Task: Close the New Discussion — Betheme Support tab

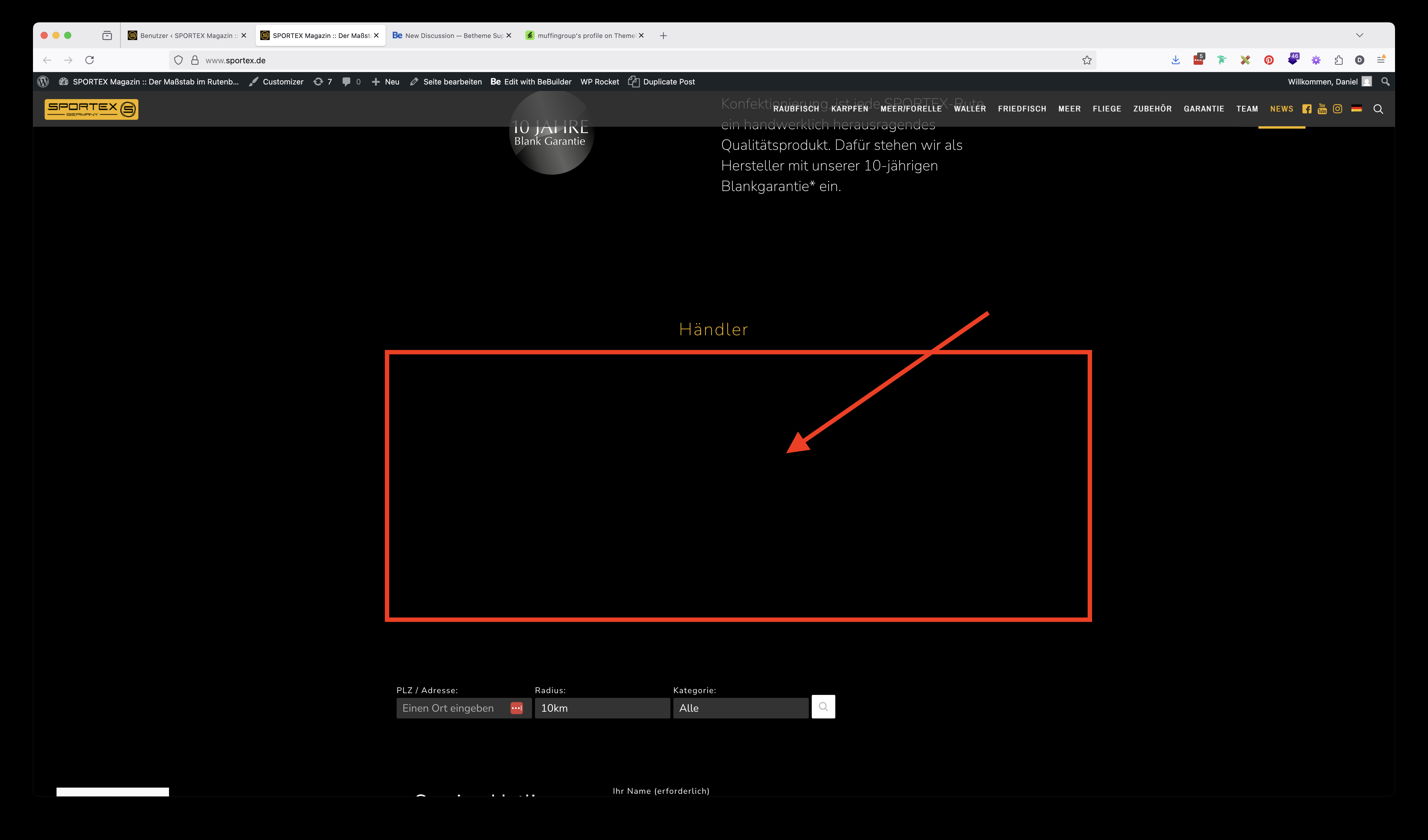Action: [508, 35]
